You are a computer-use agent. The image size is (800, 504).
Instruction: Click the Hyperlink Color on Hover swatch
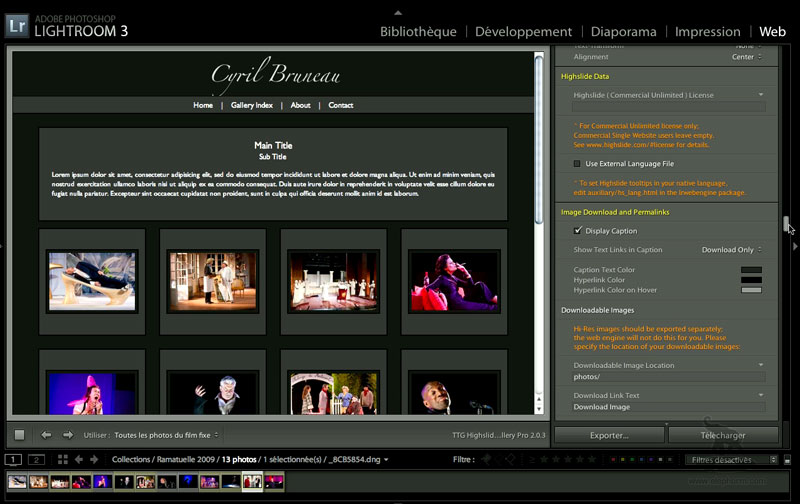(751, 290)
